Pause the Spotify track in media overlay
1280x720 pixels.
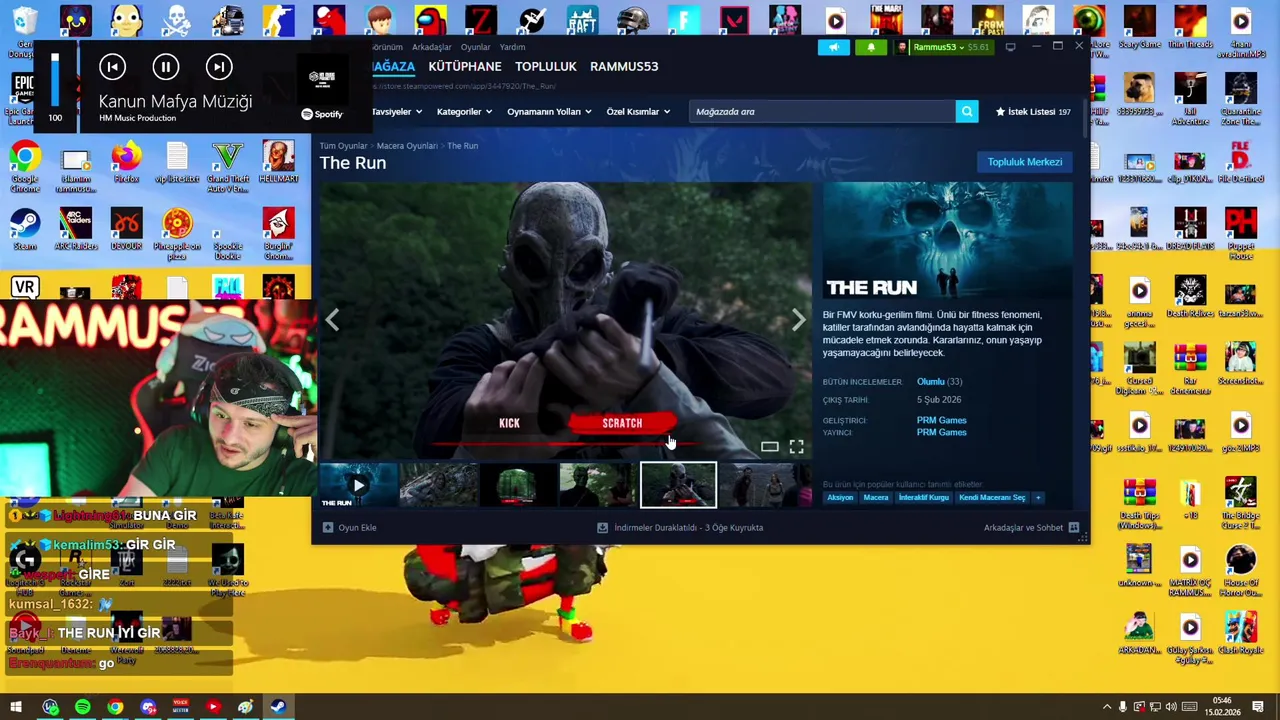coord(166,67)
